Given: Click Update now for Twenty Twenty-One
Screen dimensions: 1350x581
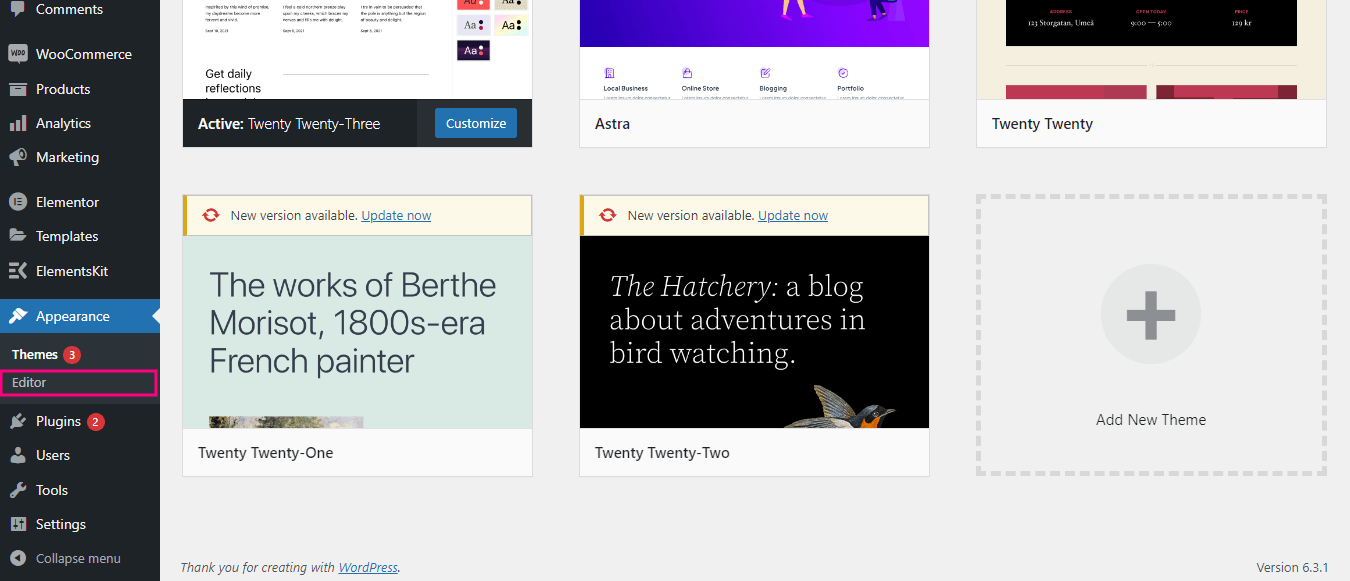Looking at the screenshot, I should (x=396, y=215).
